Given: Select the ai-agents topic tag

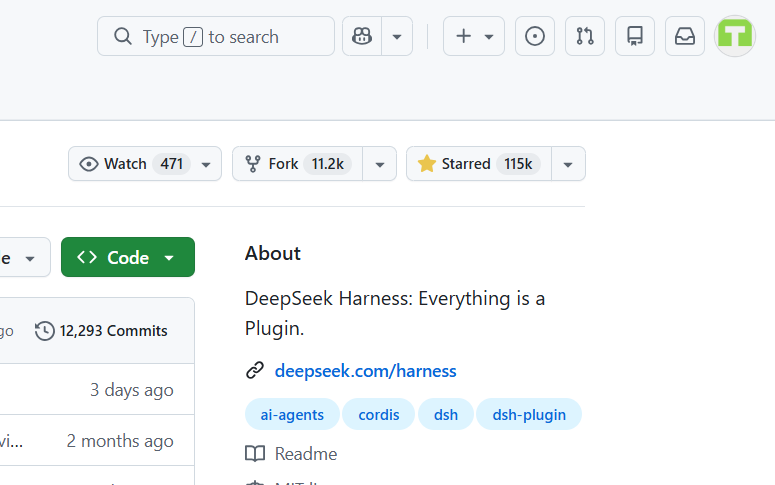Looking at the screenshot, I should point(292,414).
